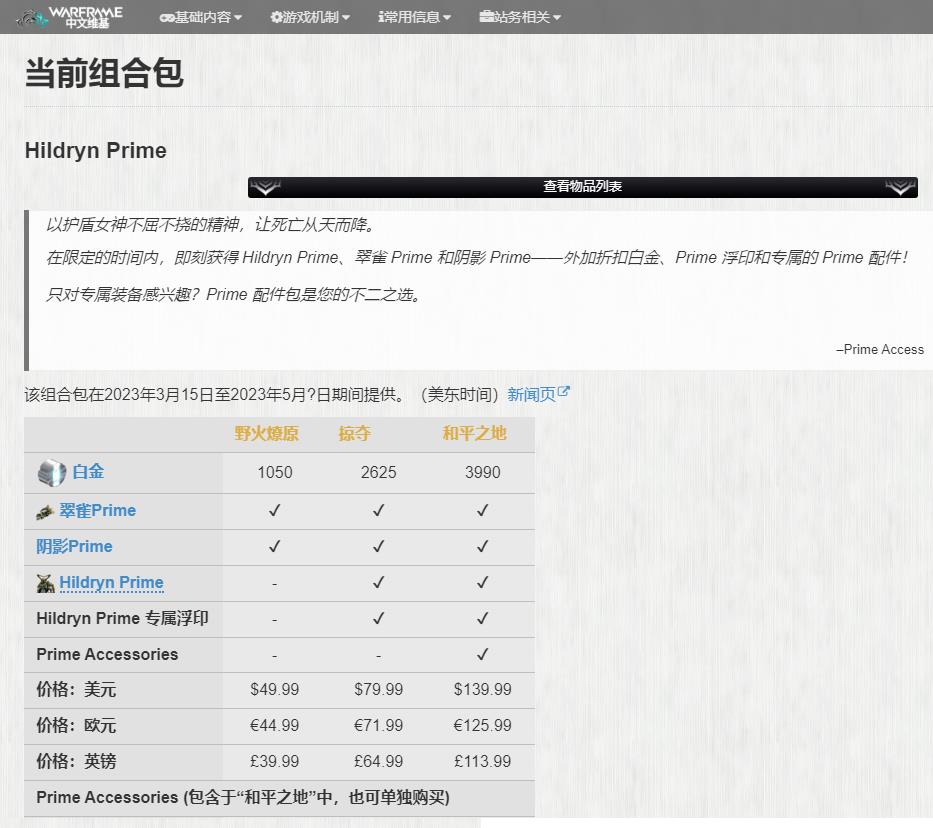Open the Warframe 中文维基 logo home link

tap(70, 17)
